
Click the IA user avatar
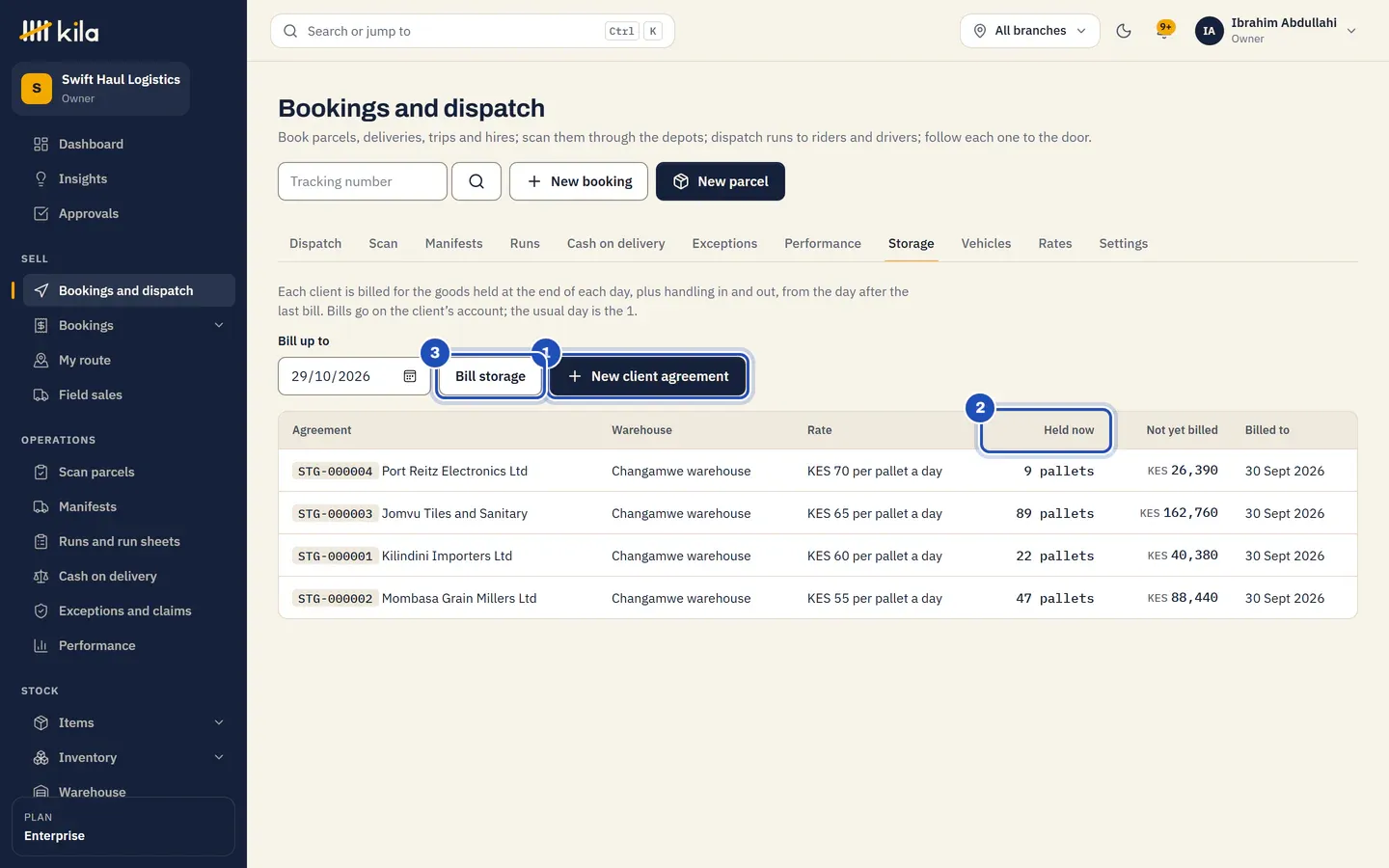pos(1209,31)
